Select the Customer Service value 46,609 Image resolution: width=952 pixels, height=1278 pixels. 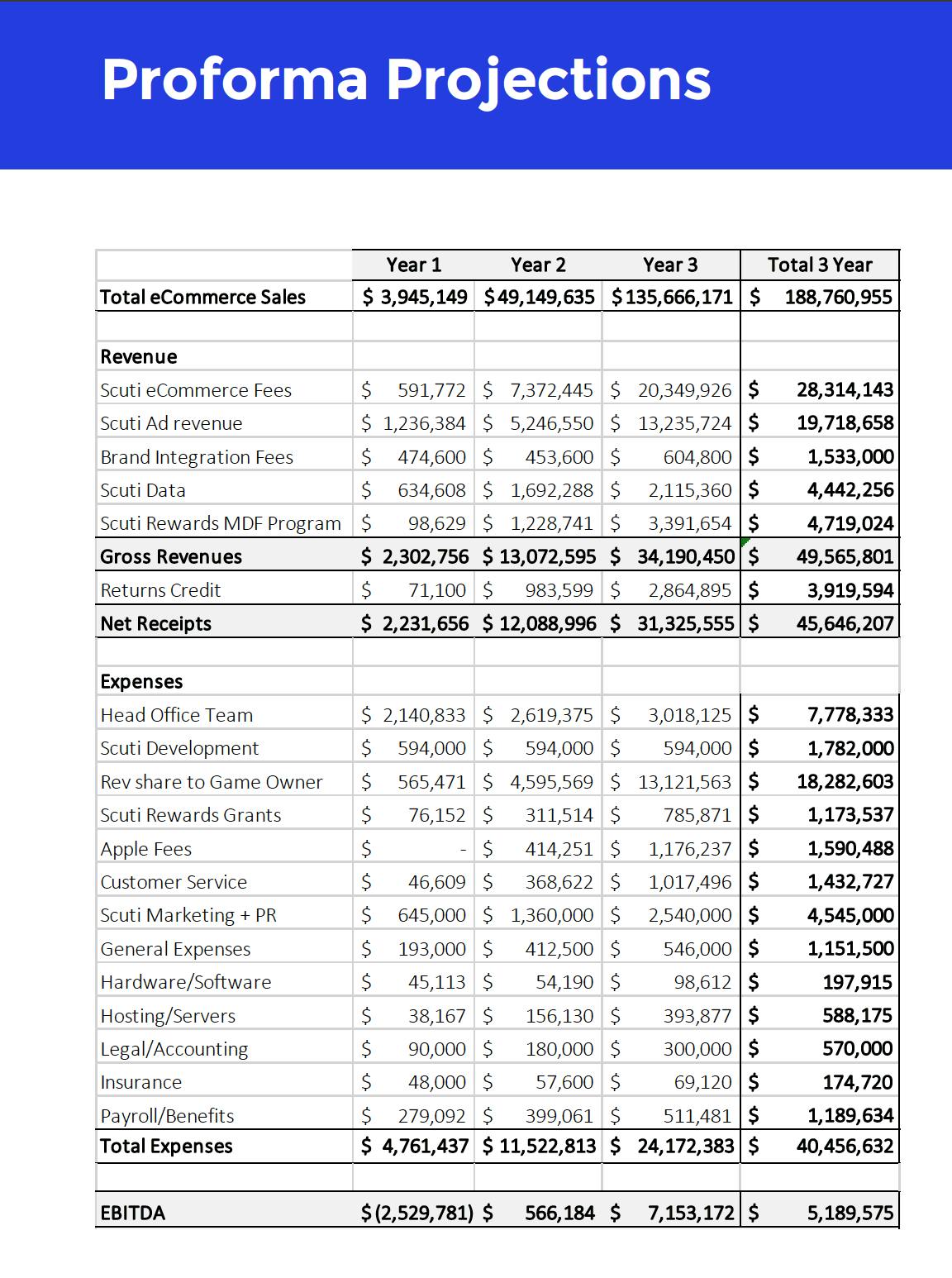(437, 882)
